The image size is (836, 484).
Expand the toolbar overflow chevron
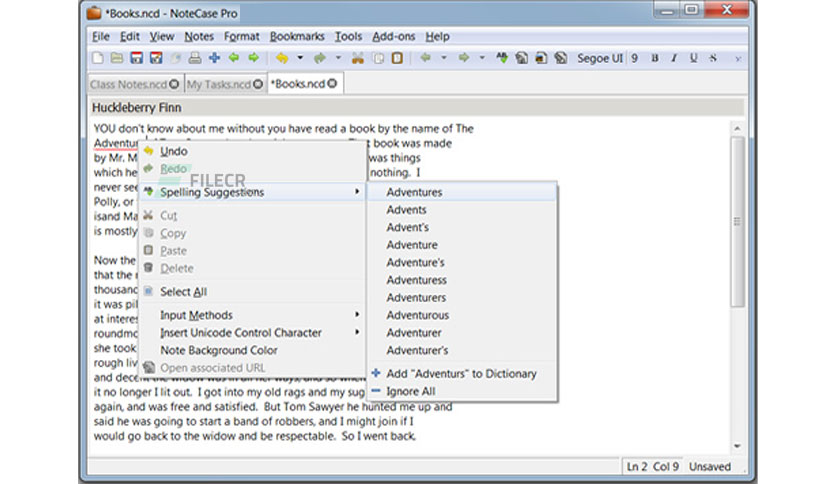(738, 59)
